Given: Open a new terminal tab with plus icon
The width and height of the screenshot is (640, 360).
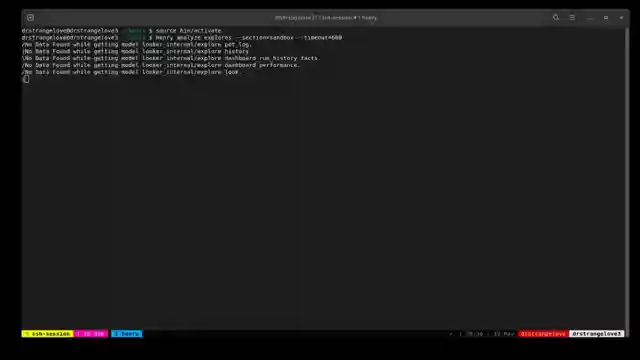Looking at the screenshot, I should pyautogui.click(x=30, y=18).
